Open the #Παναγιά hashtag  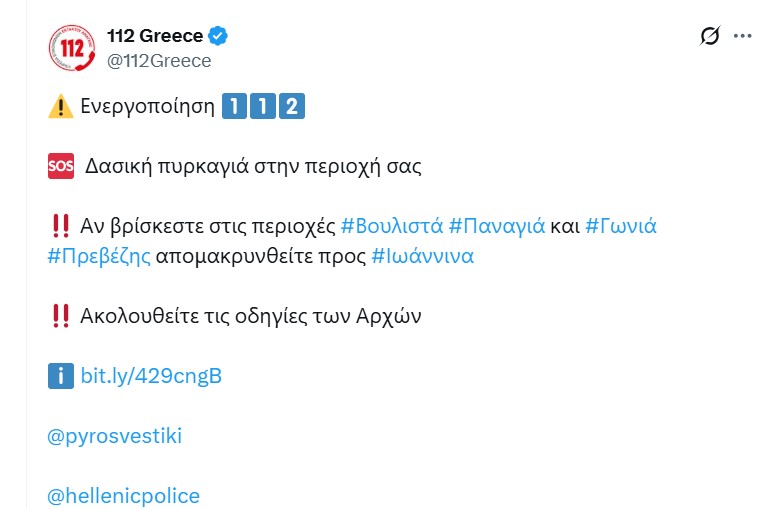click(x=497, y=226)
